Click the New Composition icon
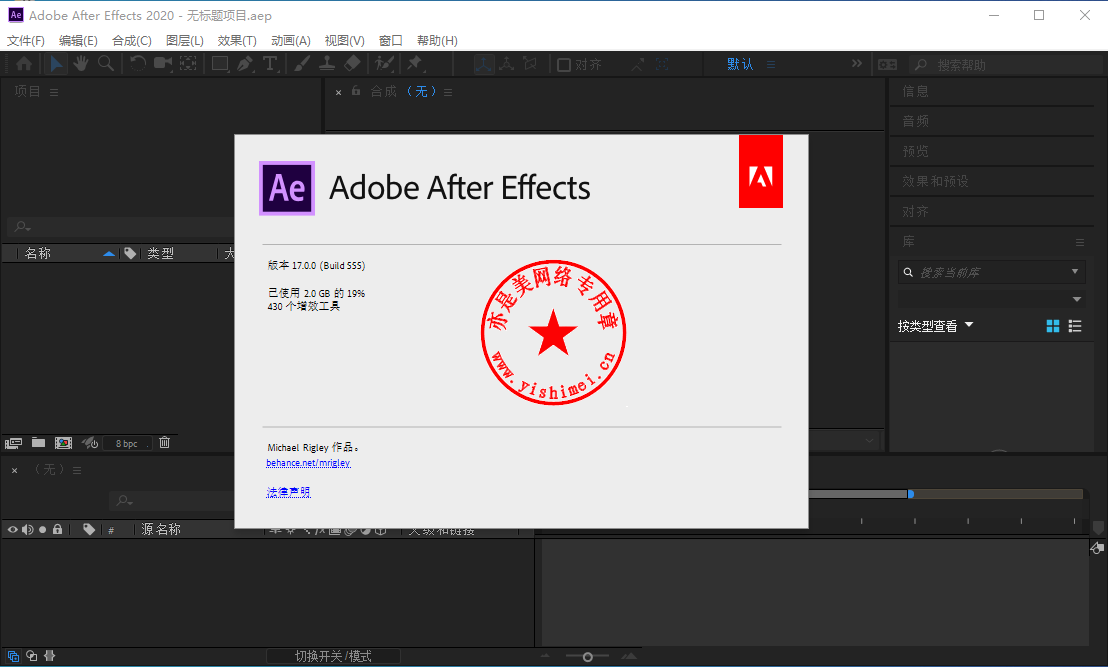 (64, 443)
